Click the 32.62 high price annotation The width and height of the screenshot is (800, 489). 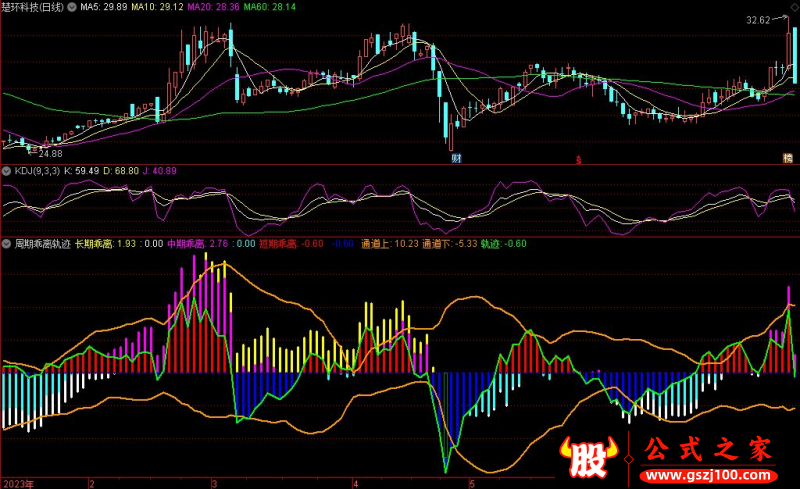point(758,20)
